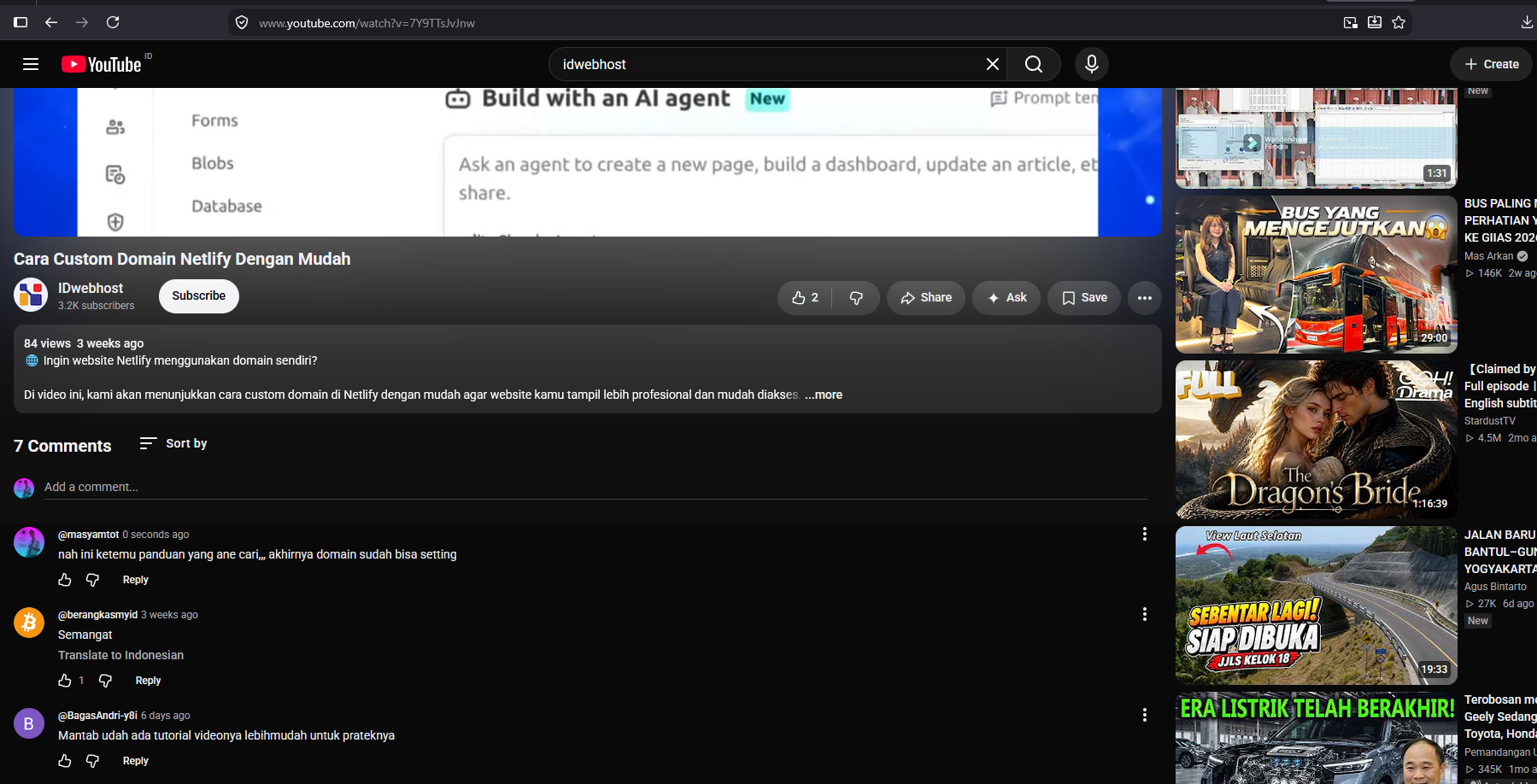This screenshot has height=784, width=1537.
Task: Open the IDwebhost channel avatar
Action: pyautogui.click(x=31, y=295)
